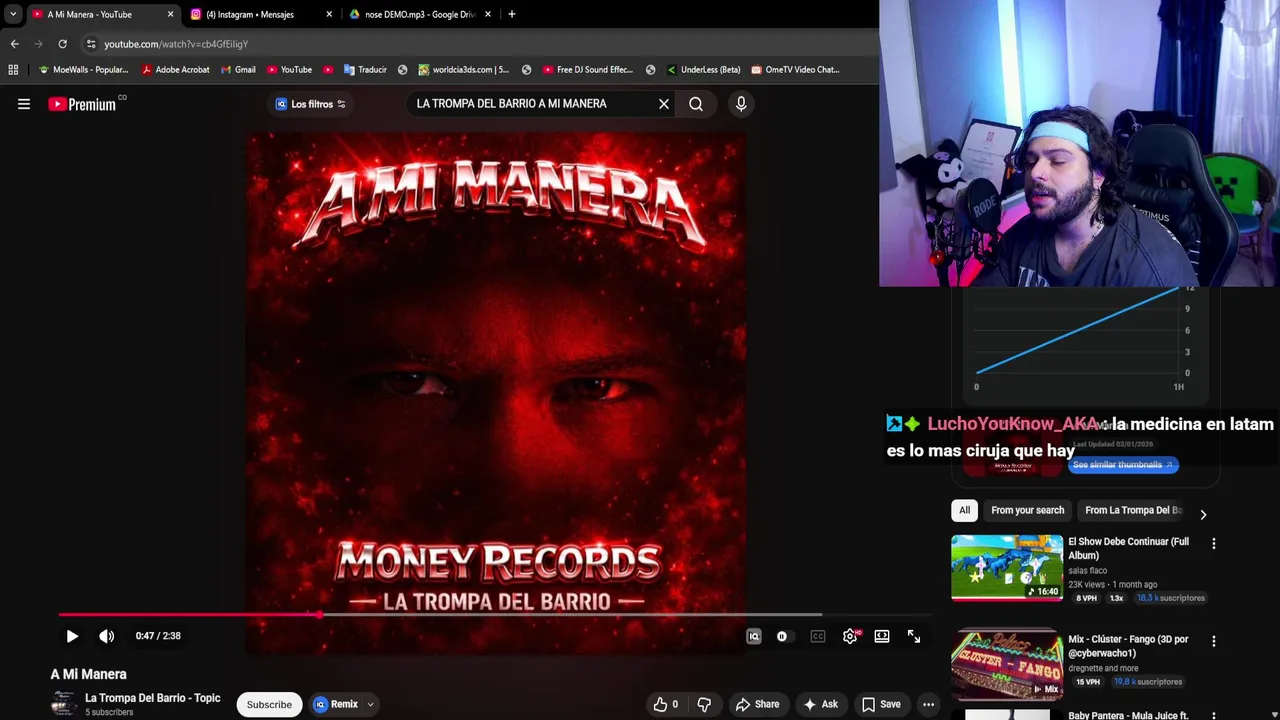Click the channel avatar thumbnail
1280x720 pixels.
[x=64, y=704]
